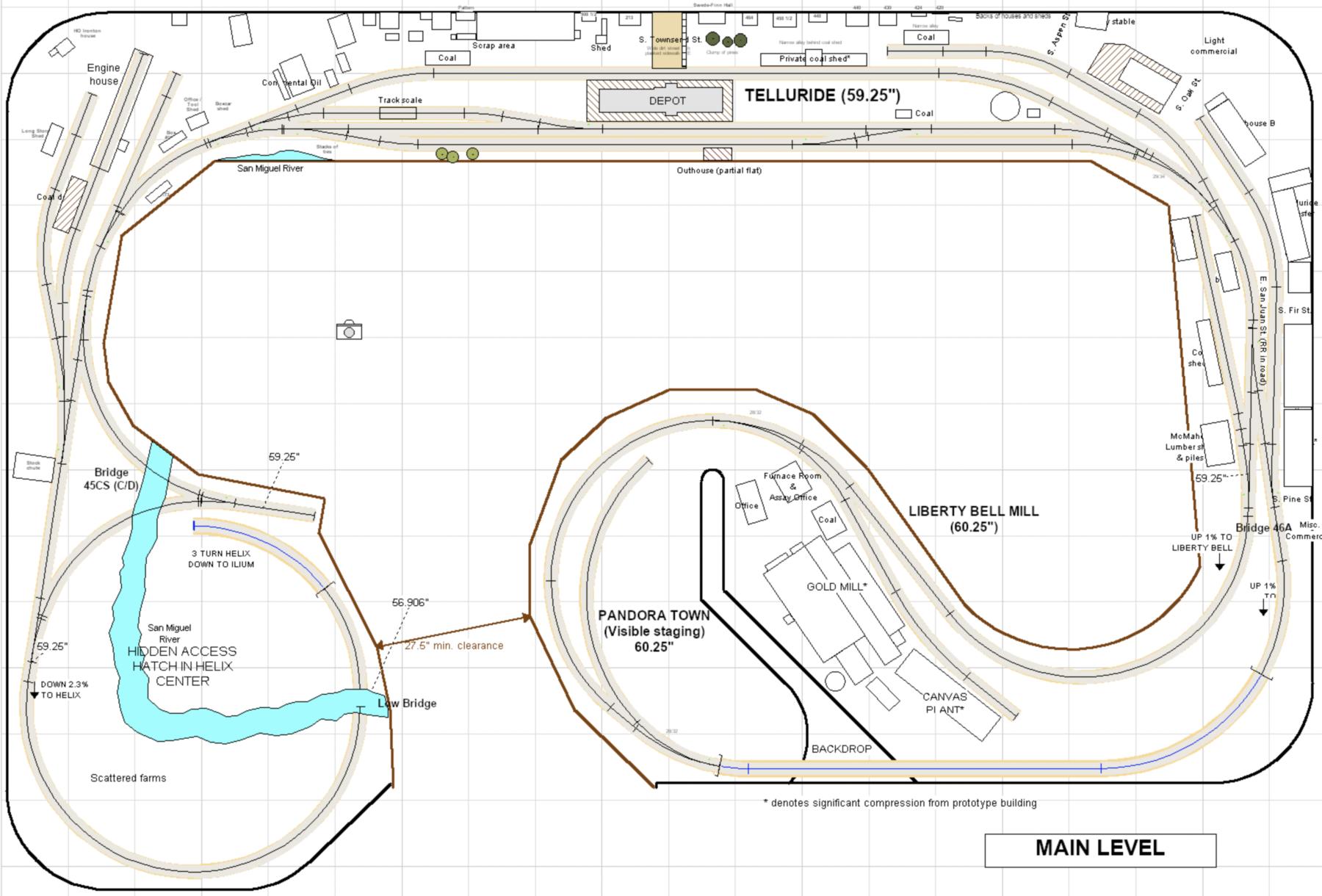Image resolution: width=1322 pixels, height=896 pixels.
Task: Click the tan S. Townsend St. street block
Action: tap(668, 40)
